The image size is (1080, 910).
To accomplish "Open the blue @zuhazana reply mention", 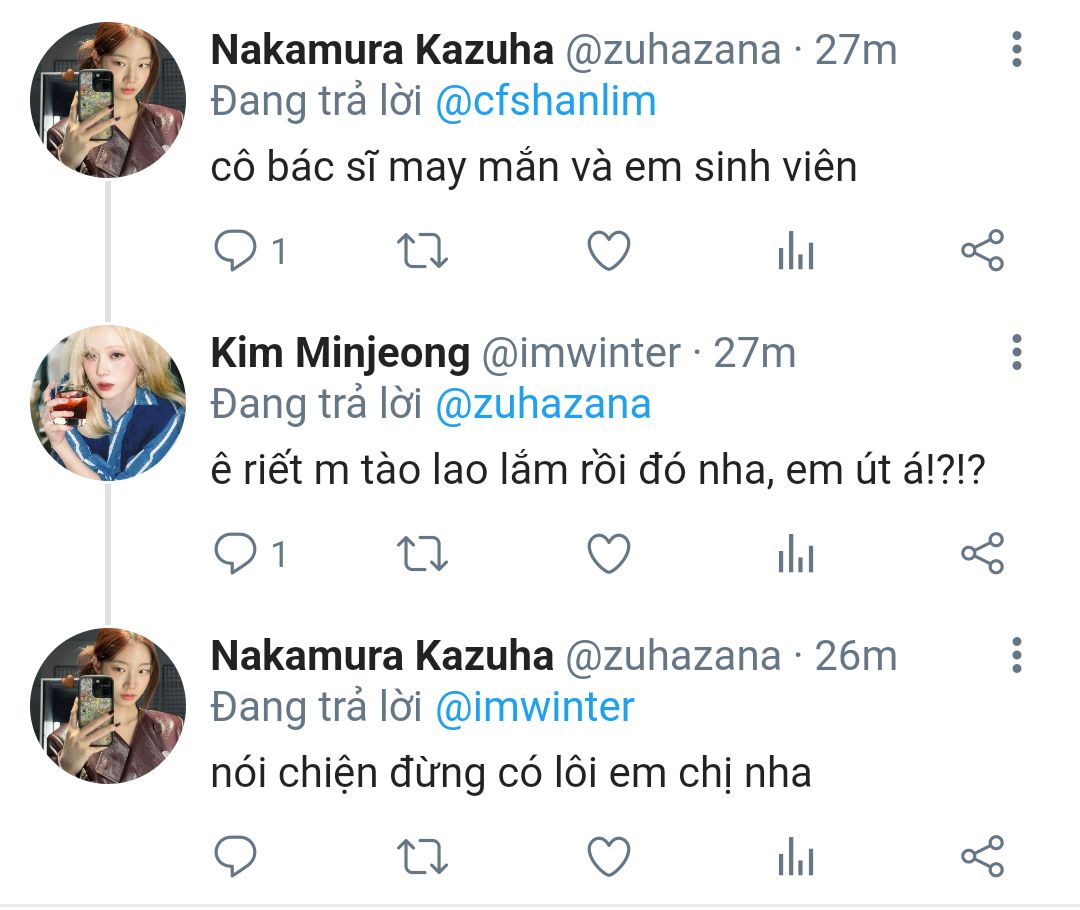I will tap(543, 404).
